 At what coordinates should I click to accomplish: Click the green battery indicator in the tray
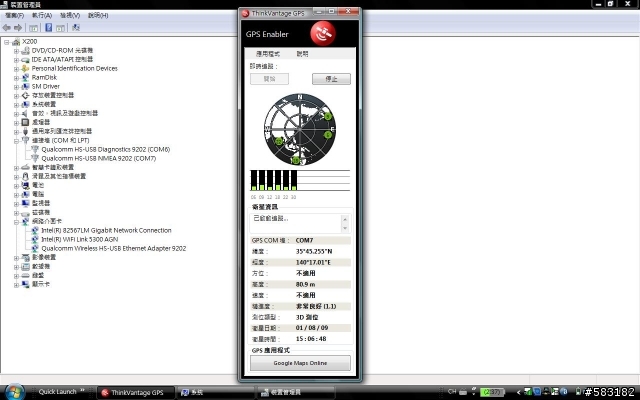coord(492,392)
